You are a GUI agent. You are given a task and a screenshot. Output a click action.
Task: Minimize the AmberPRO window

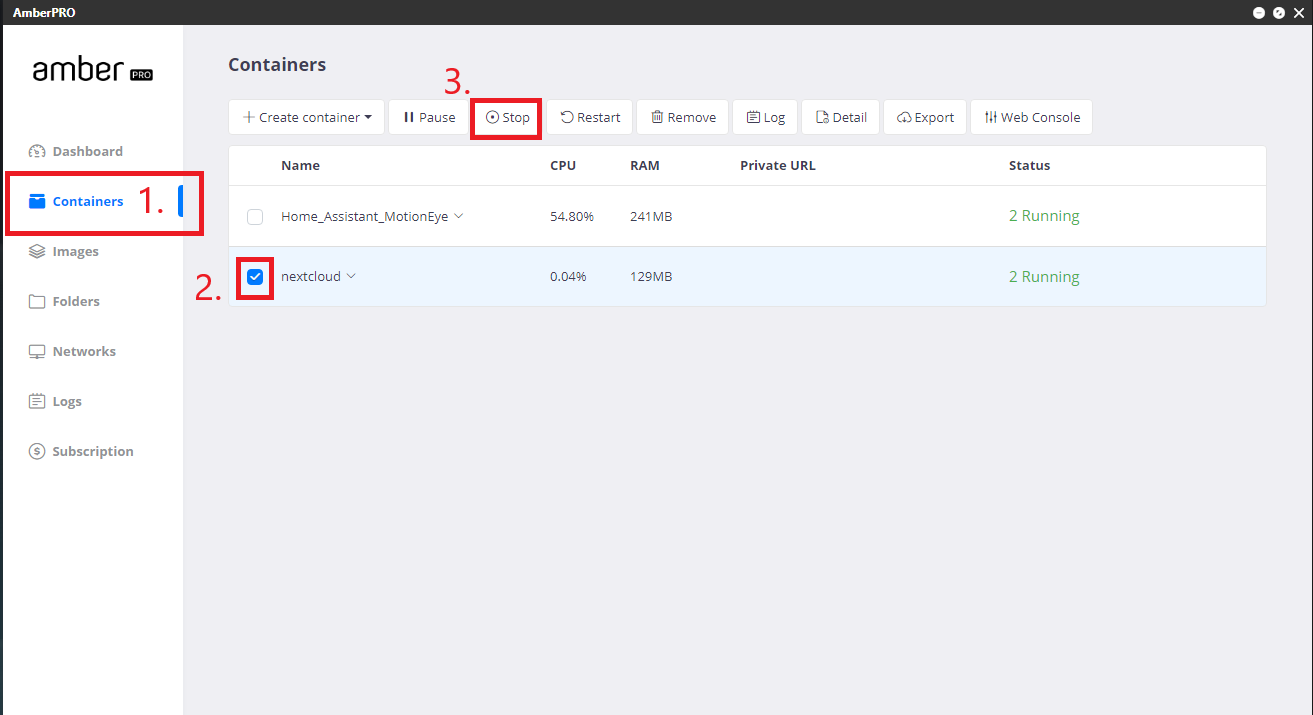[x=1259, y=12]
